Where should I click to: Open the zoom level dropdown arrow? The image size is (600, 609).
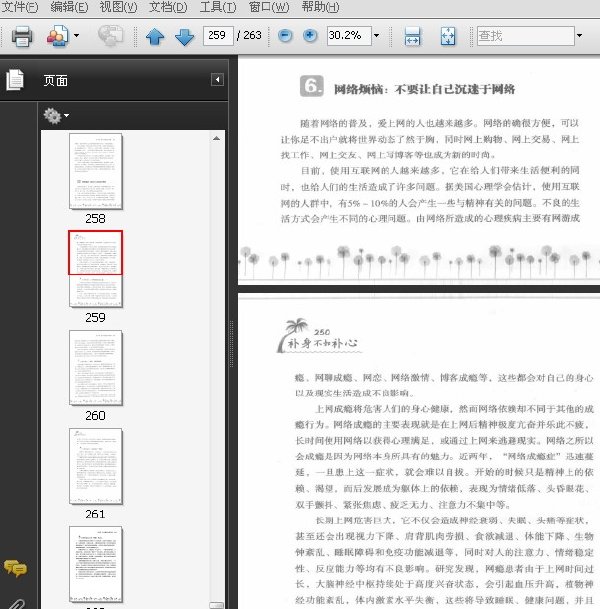coord(376,36)
